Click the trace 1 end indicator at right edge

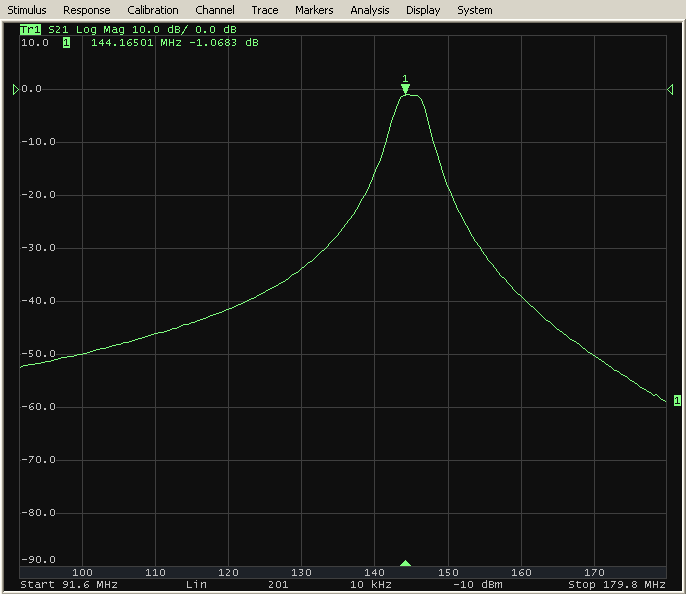coord(677,400)
